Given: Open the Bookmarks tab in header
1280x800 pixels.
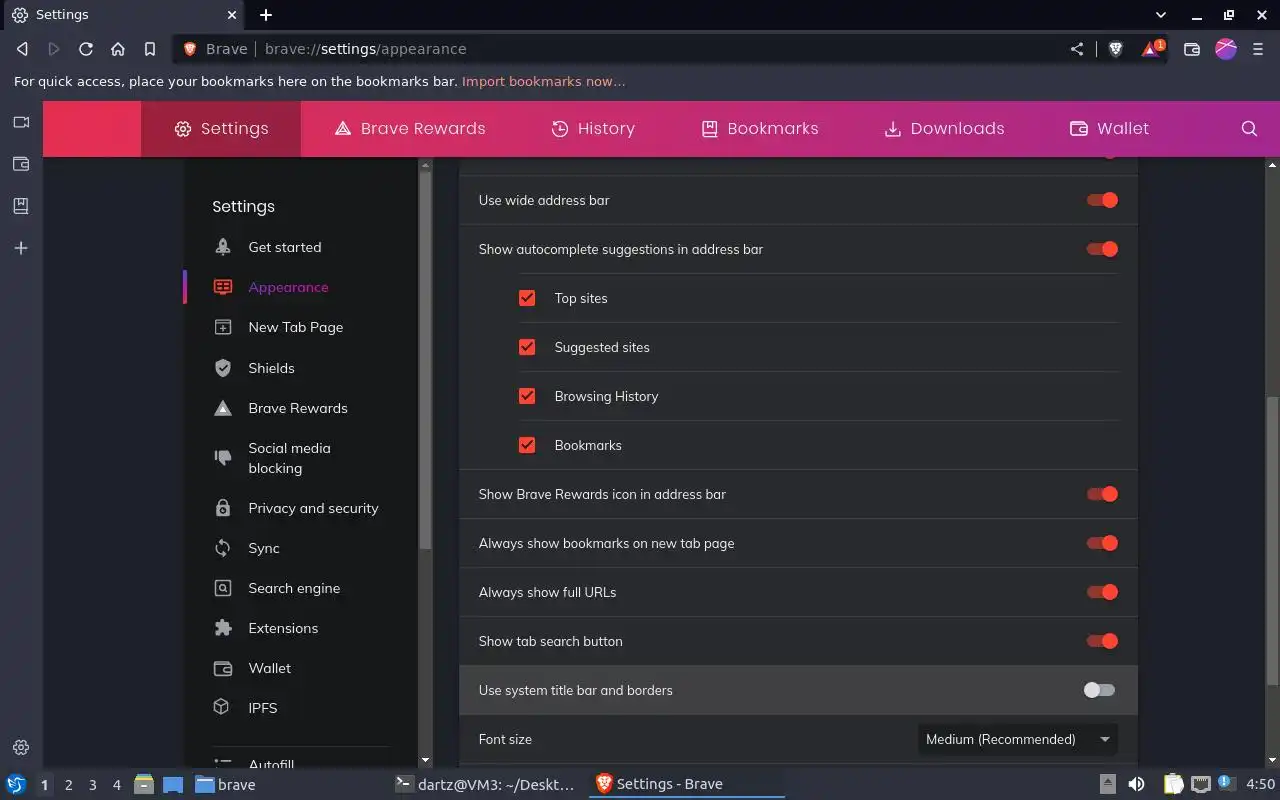Looking at the screenshot, I should coord(760,129).
